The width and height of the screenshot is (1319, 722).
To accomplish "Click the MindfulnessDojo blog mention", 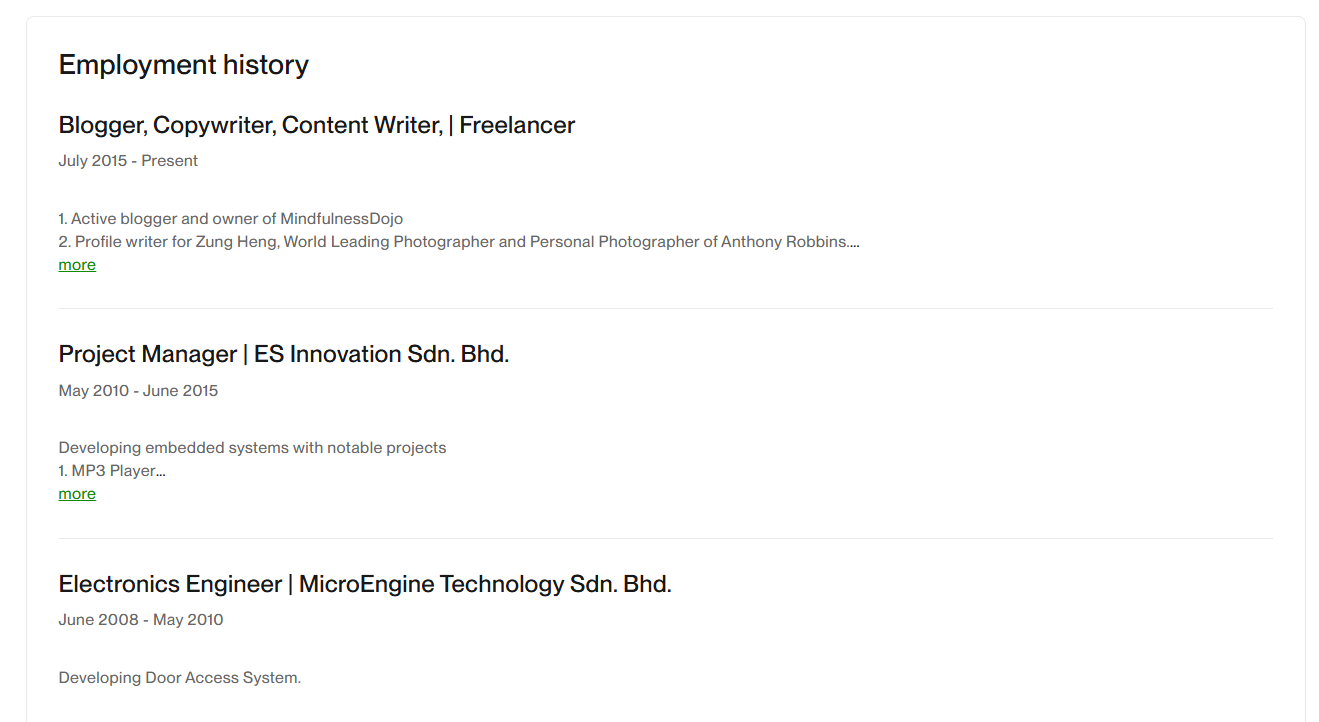I will [x=231, y=218].
